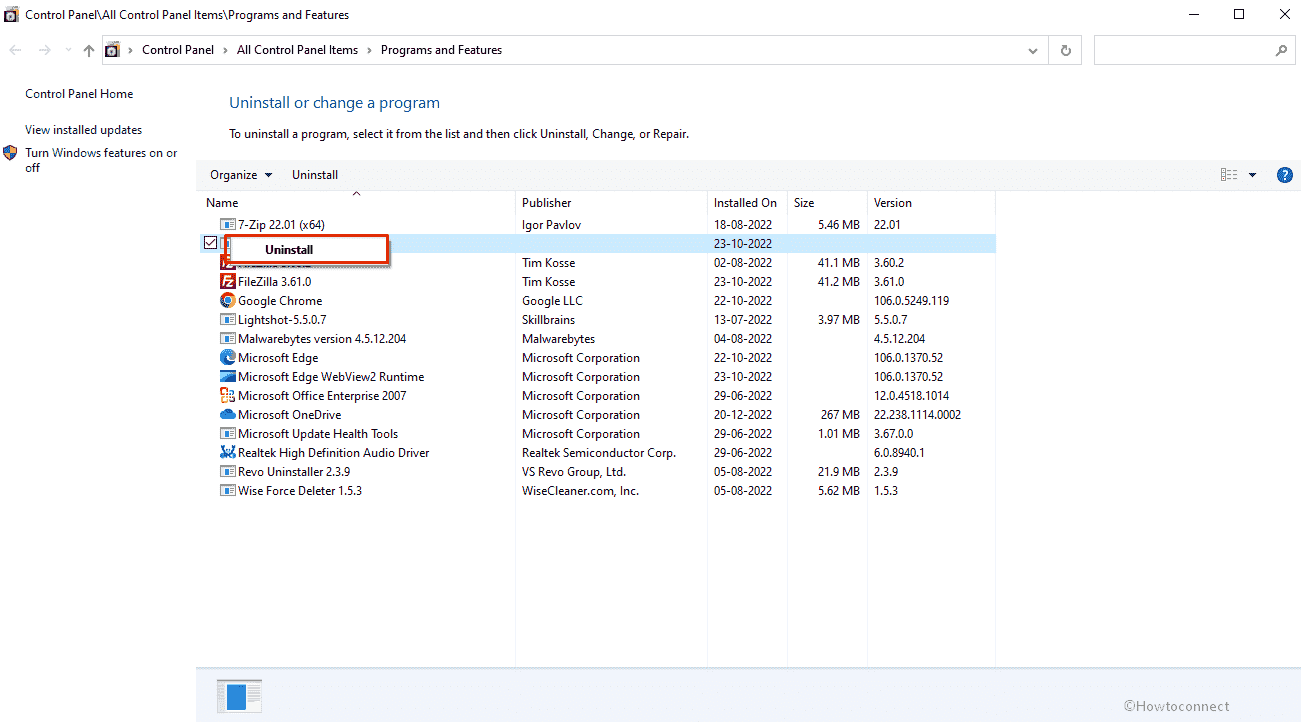The height and width of the screenshot is (722, 1301).
Task: Choose Uninstall from the context menu
Action: 307,250
